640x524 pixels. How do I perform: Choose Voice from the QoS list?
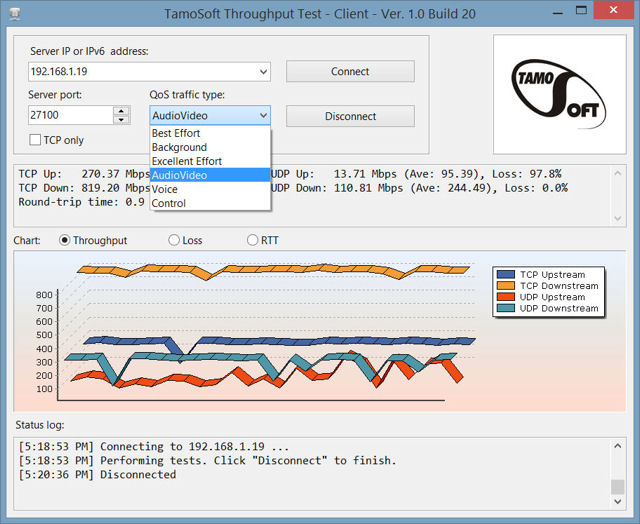click(210, 189)
